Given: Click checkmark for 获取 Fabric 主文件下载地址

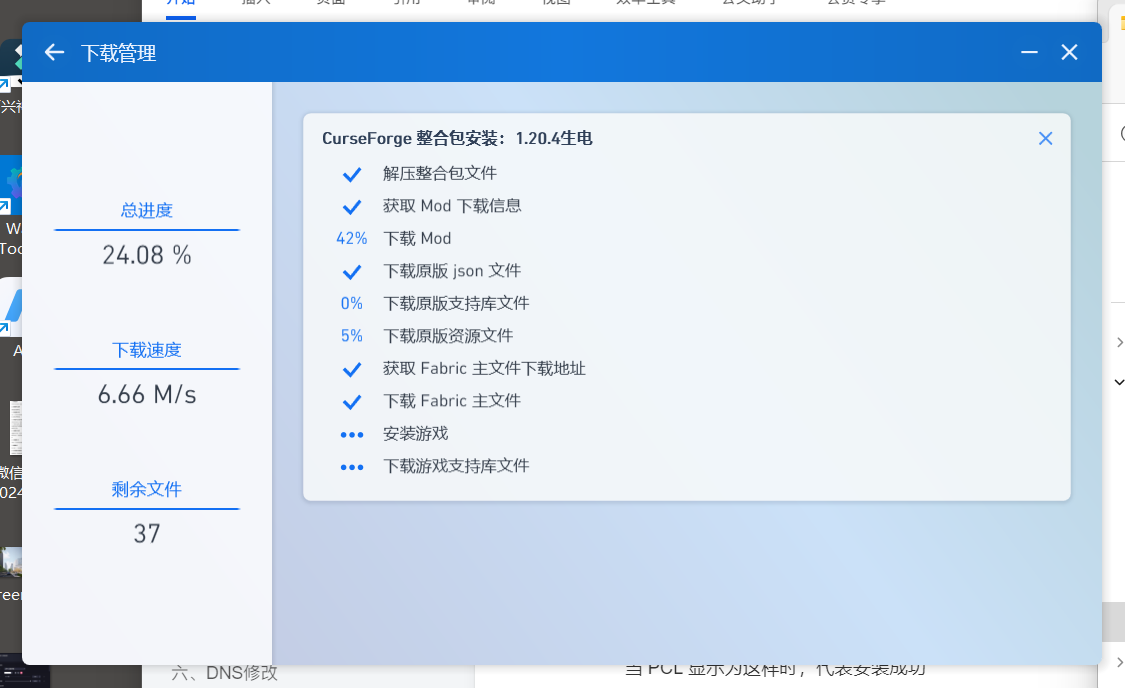Looking at the screenshot, I should 351,369.
